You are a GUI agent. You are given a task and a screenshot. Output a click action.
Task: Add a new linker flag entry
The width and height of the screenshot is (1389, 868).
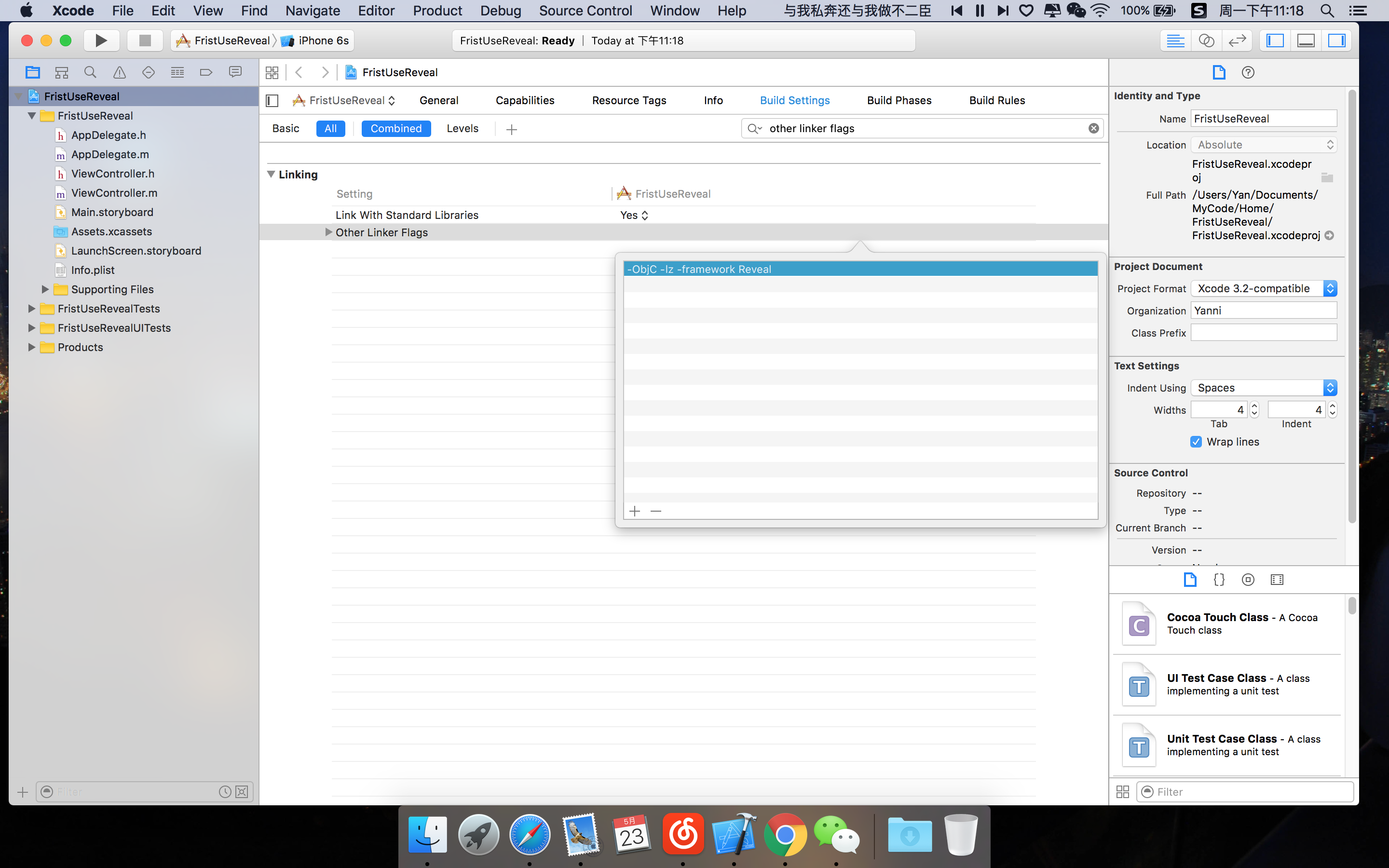coord(634,511)
